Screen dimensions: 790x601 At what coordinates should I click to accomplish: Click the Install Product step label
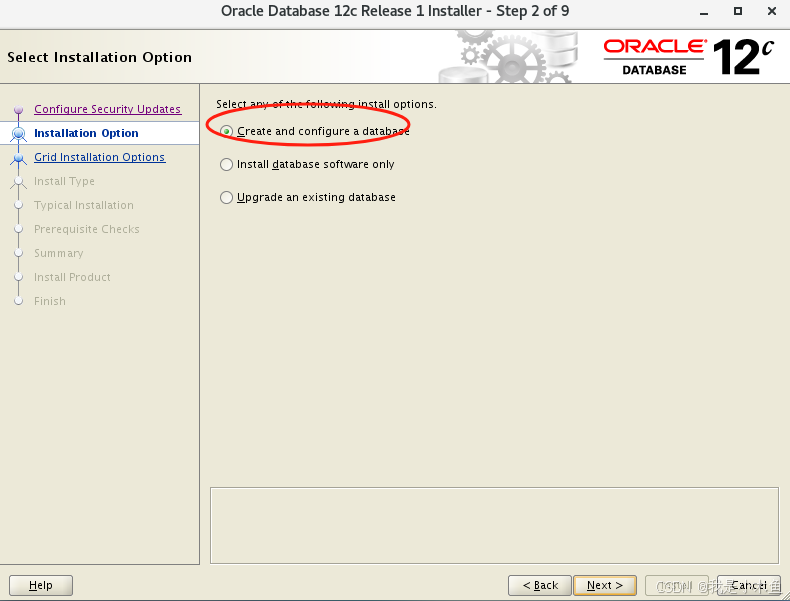(72, 277)
